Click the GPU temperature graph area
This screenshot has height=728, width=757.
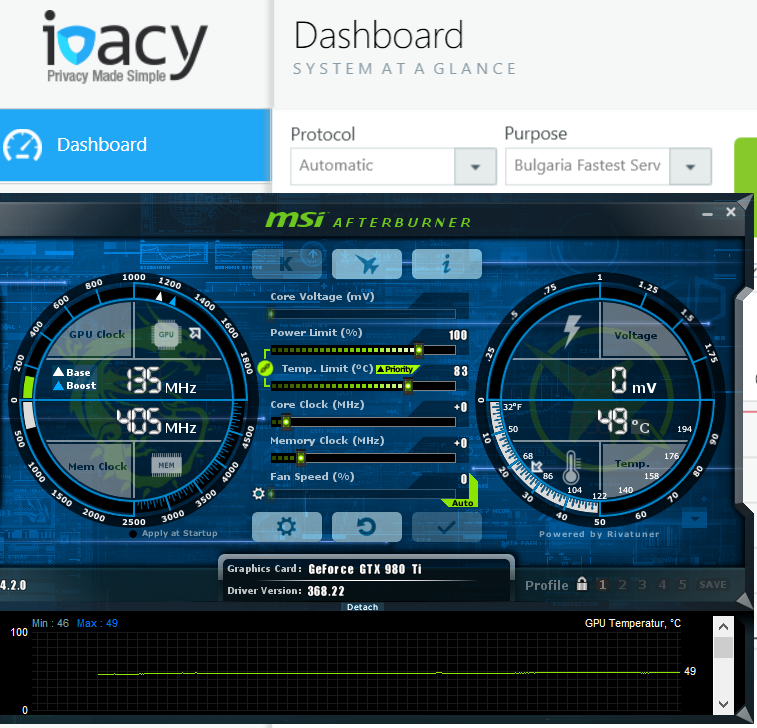356,671
